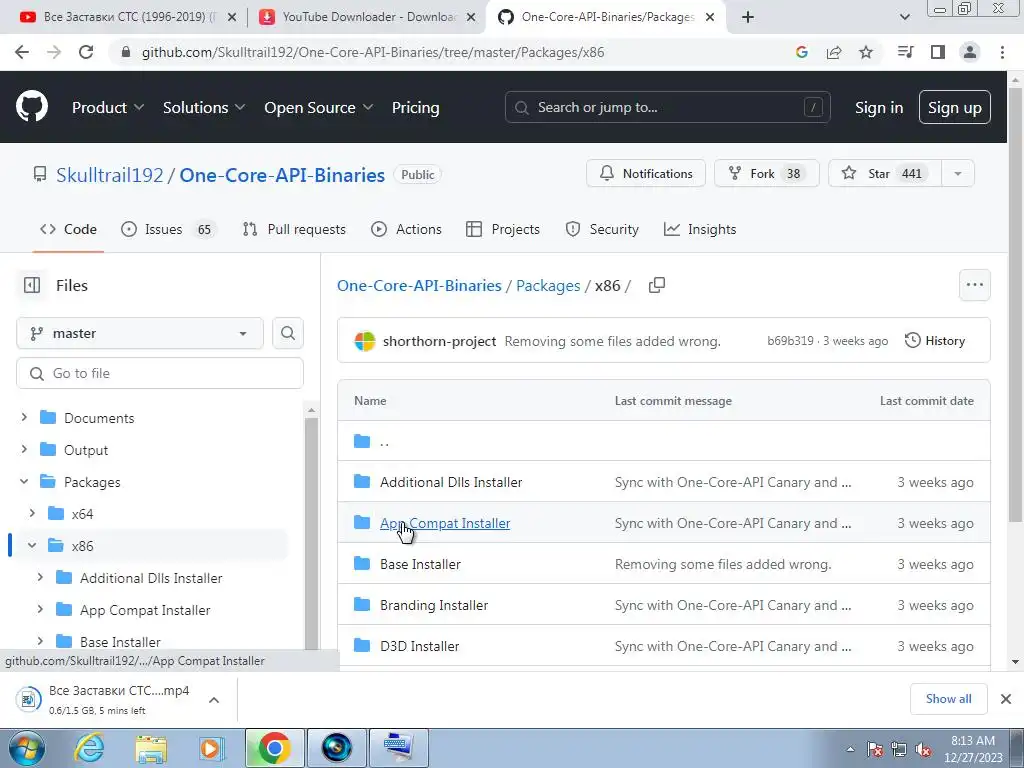Screen dimensions: 1024x768
Task: Go back with the browser back arrow
Action: click(x=22, y=52)
